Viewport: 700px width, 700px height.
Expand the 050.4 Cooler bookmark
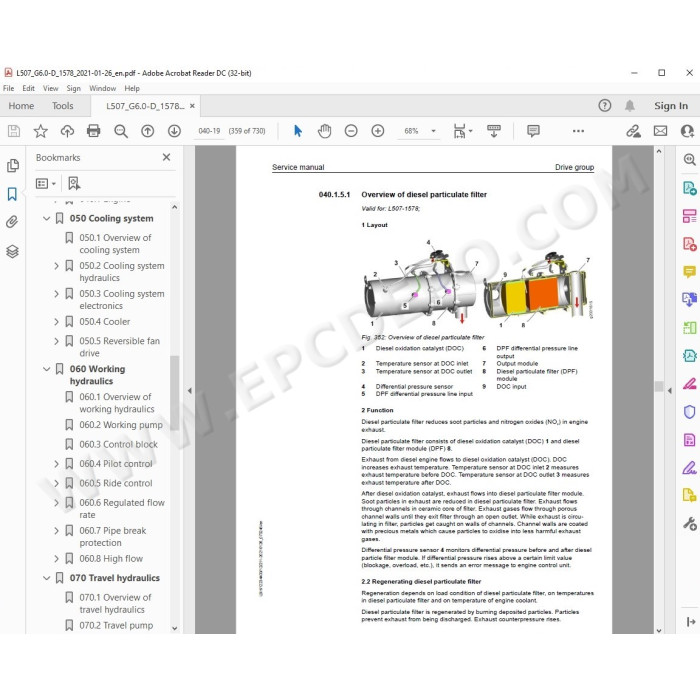[56, 321]
